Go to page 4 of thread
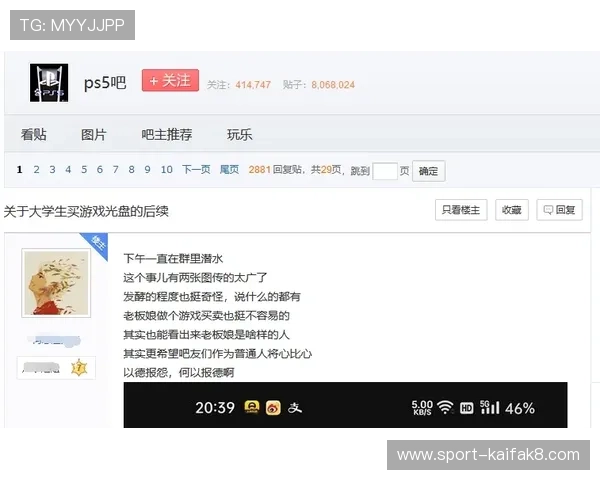Image resolution: width=600 pixels, height=480 pixels. click(x=68, y=169)
